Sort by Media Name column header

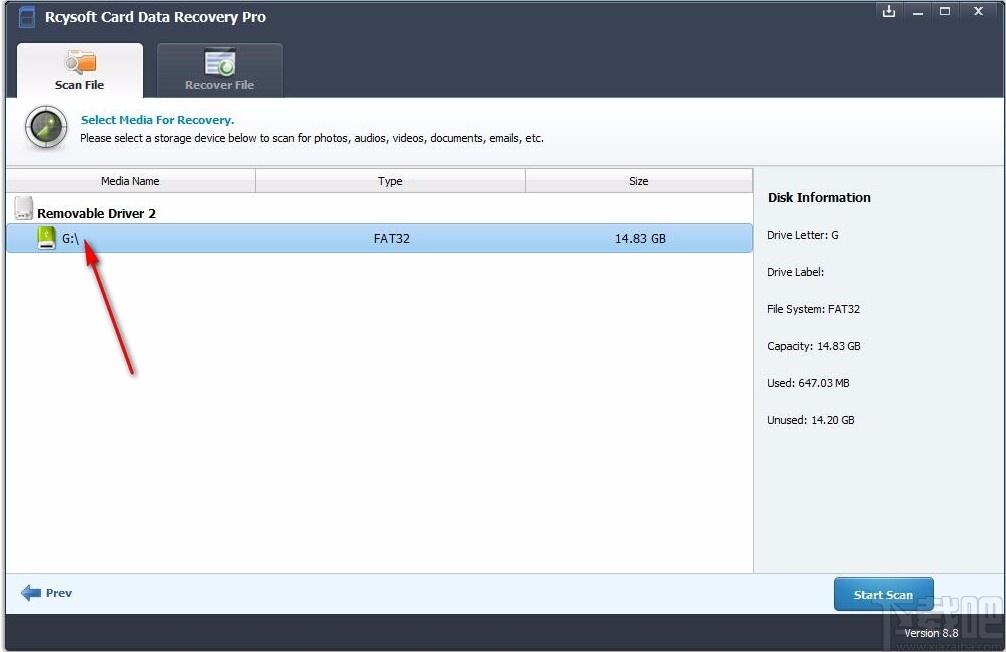click(130, 181)
